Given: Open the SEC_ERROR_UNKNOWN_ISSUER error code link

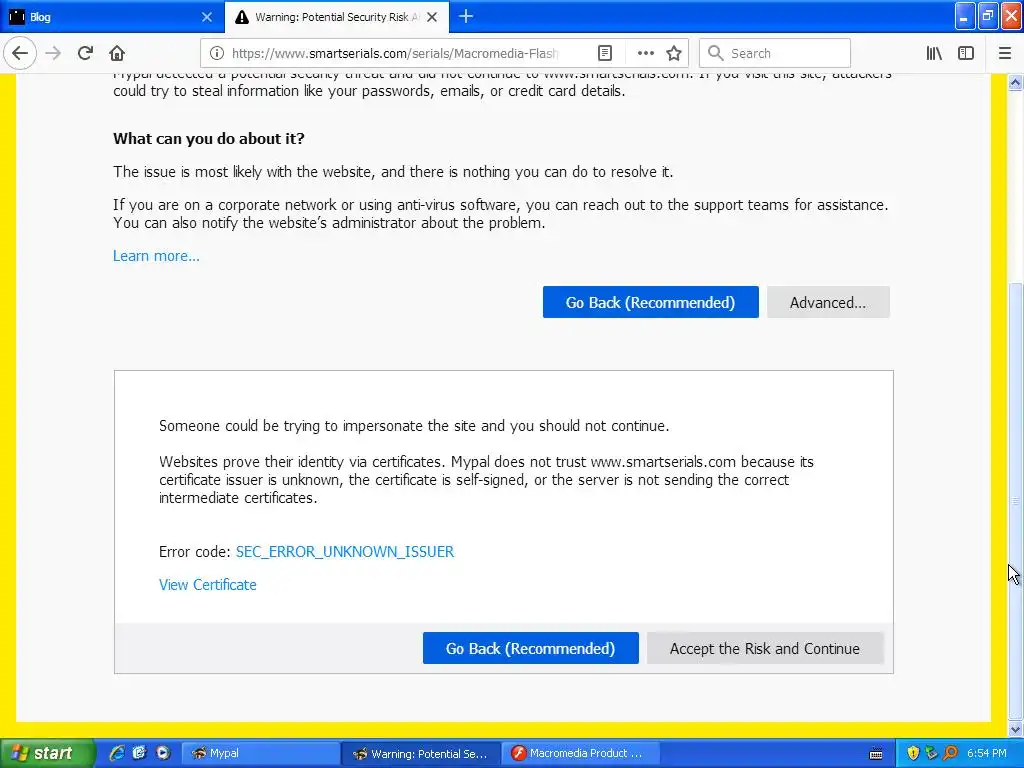Looking at the screenshot, I should pyautogui.click(x=345, y=552).
